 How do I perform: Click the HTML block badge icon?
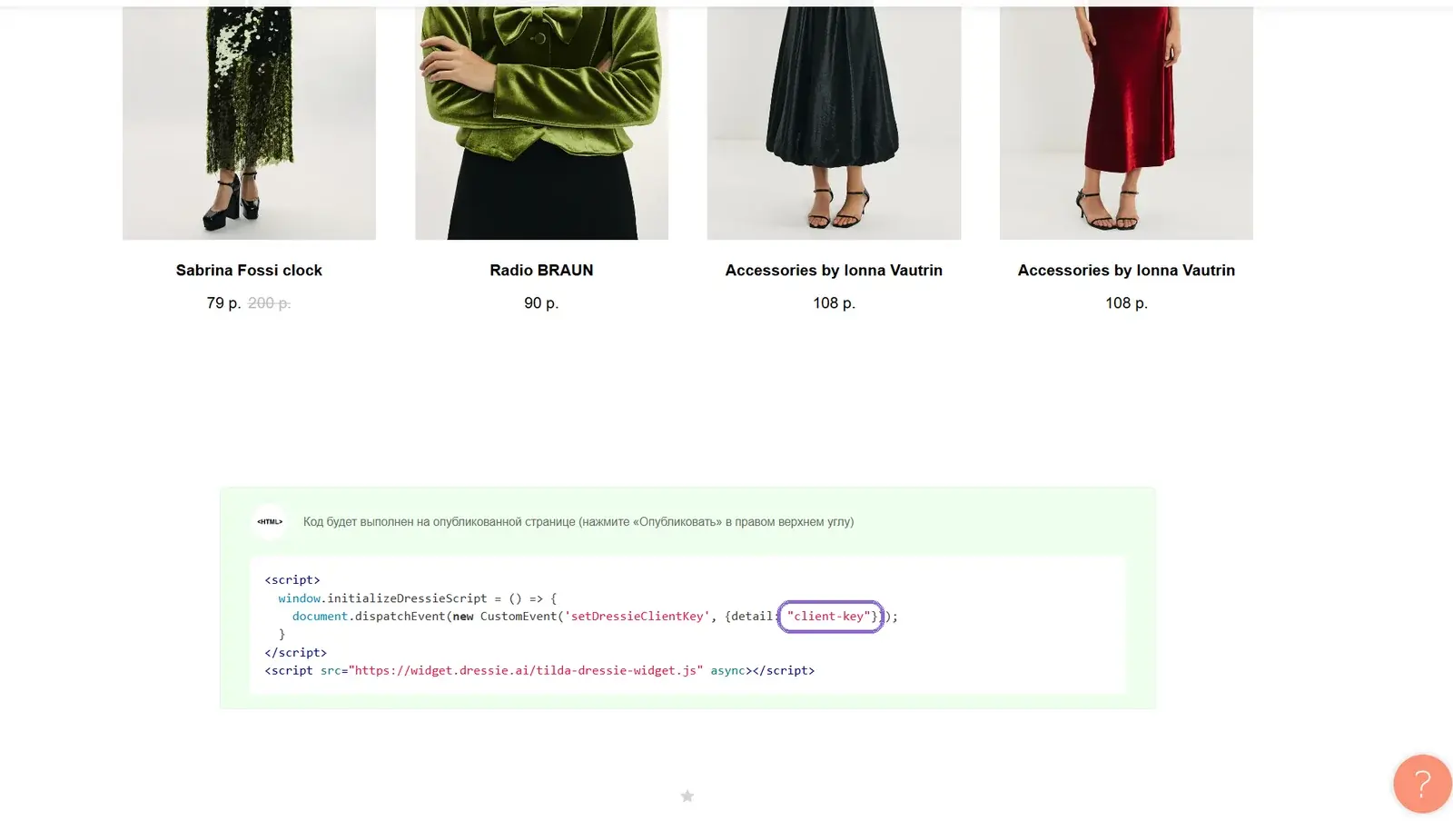click(x=270, y=522)
